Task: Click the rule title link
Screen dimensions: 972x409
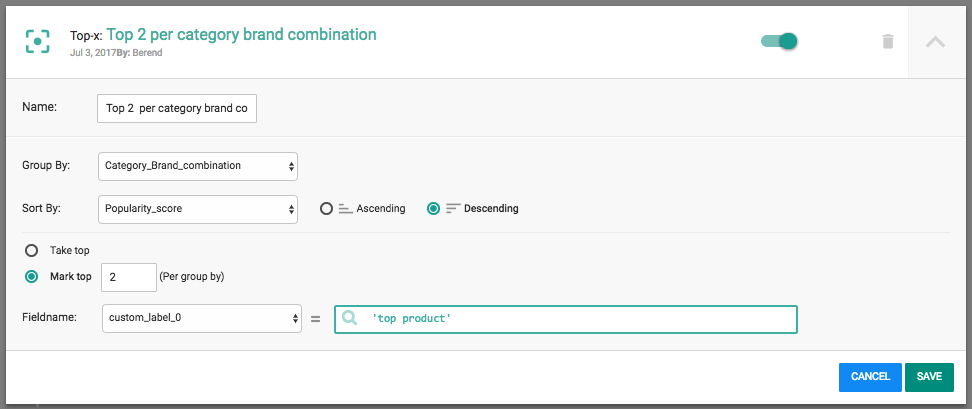Action: coord(241,34)
